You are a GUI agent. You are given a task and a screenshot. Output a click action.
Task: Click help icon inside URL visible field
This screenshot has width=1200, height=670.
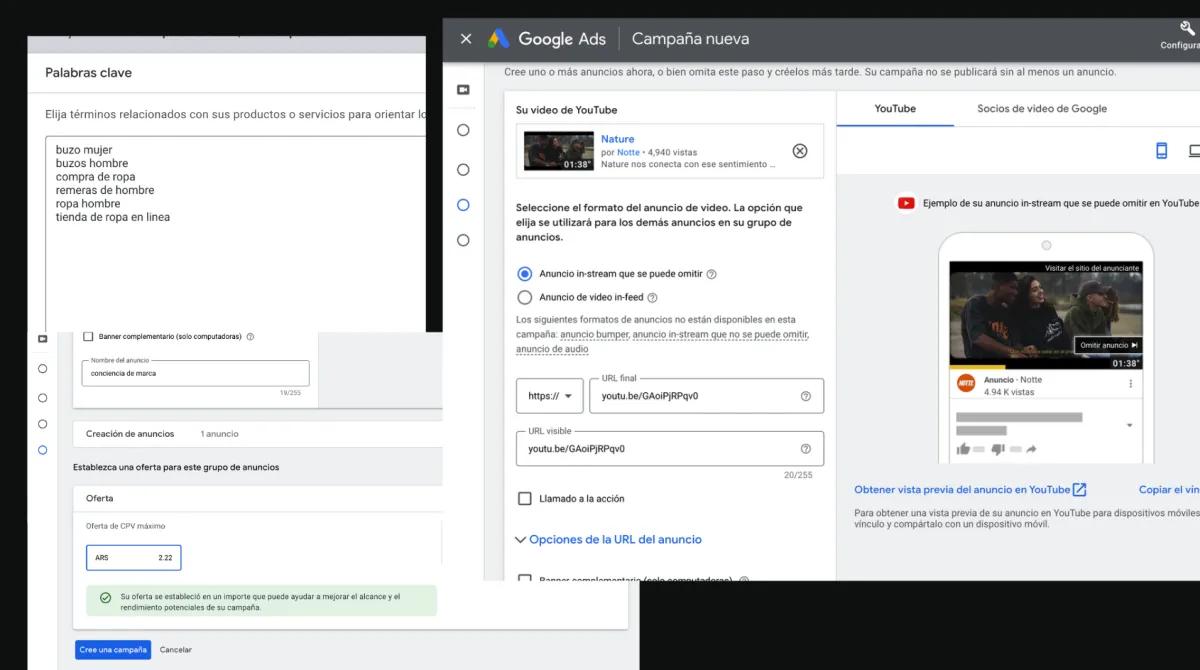click(806, 449)
